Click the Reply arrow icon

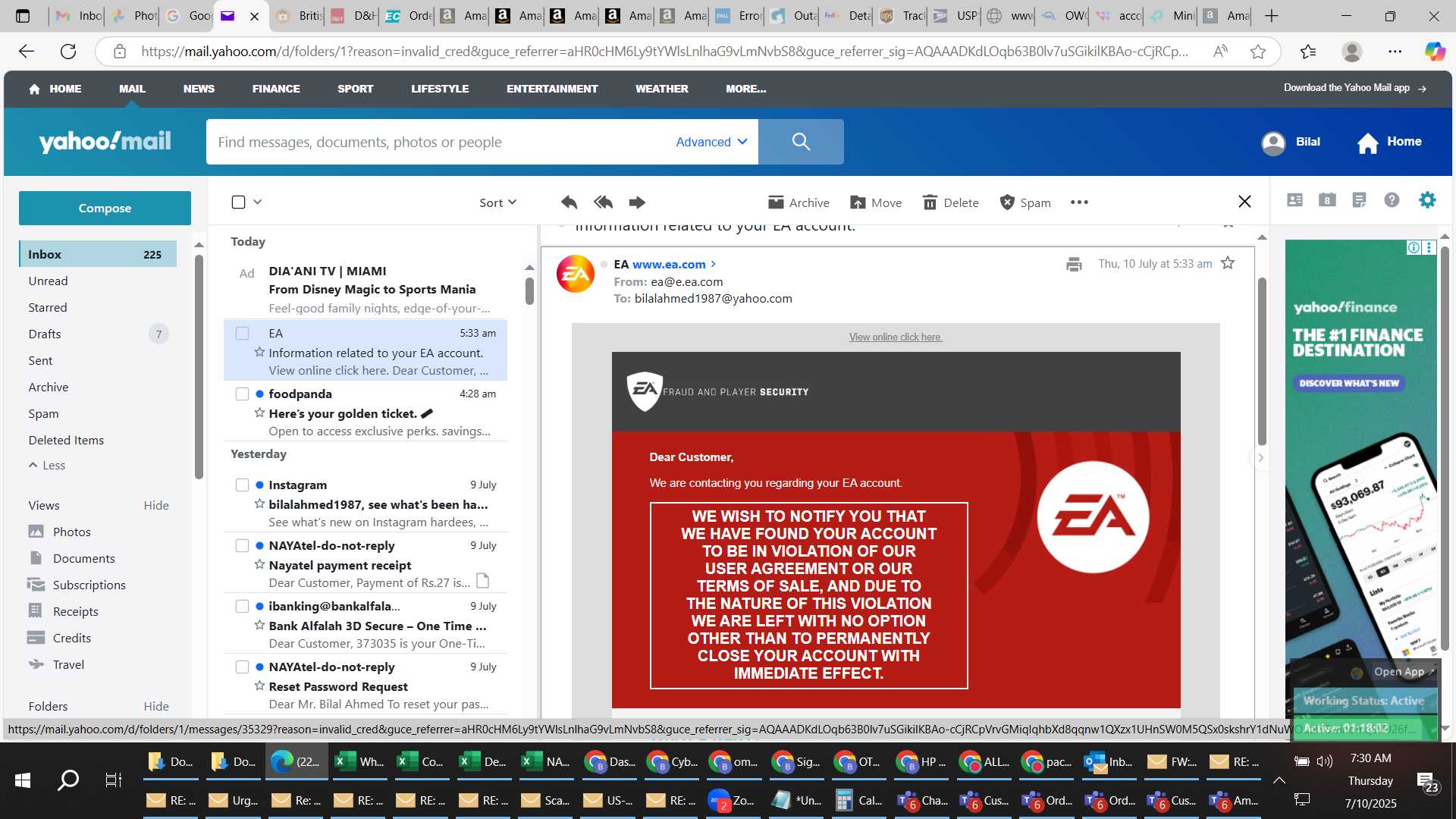coord(569,202)
